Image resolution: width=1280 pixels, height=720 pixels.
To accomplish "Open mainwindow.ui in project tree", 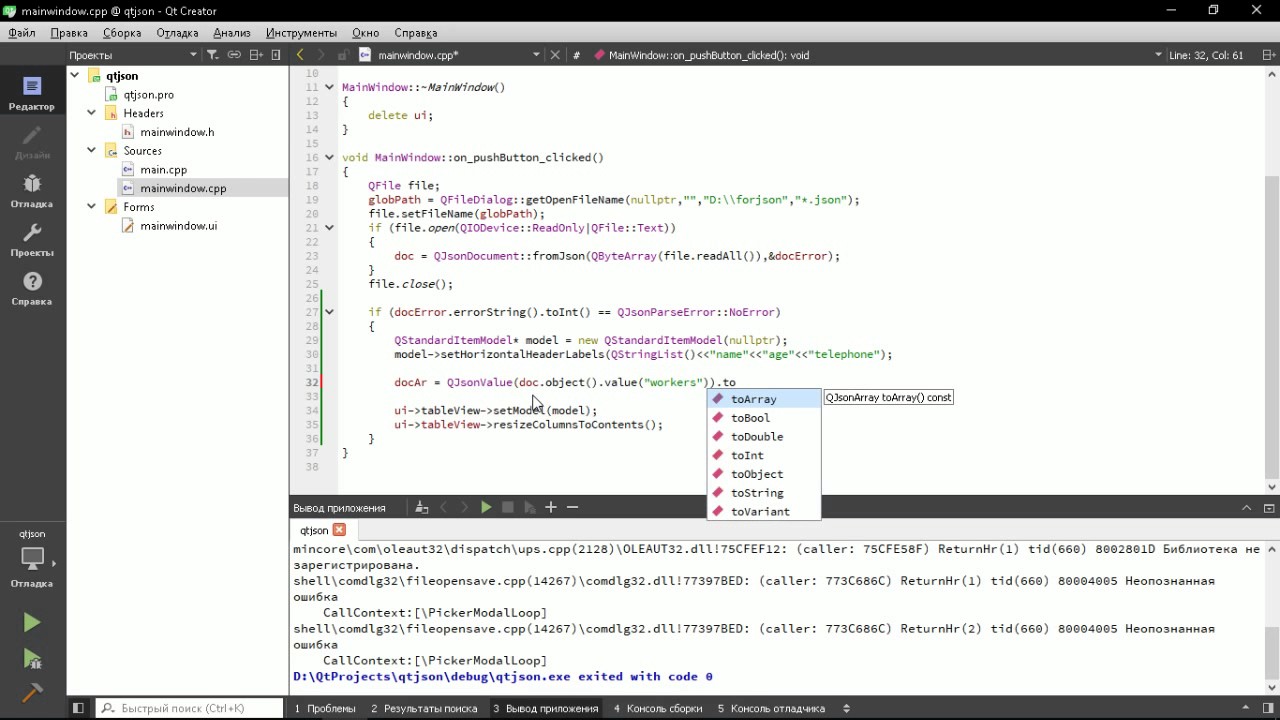I will tap(178, 226).
